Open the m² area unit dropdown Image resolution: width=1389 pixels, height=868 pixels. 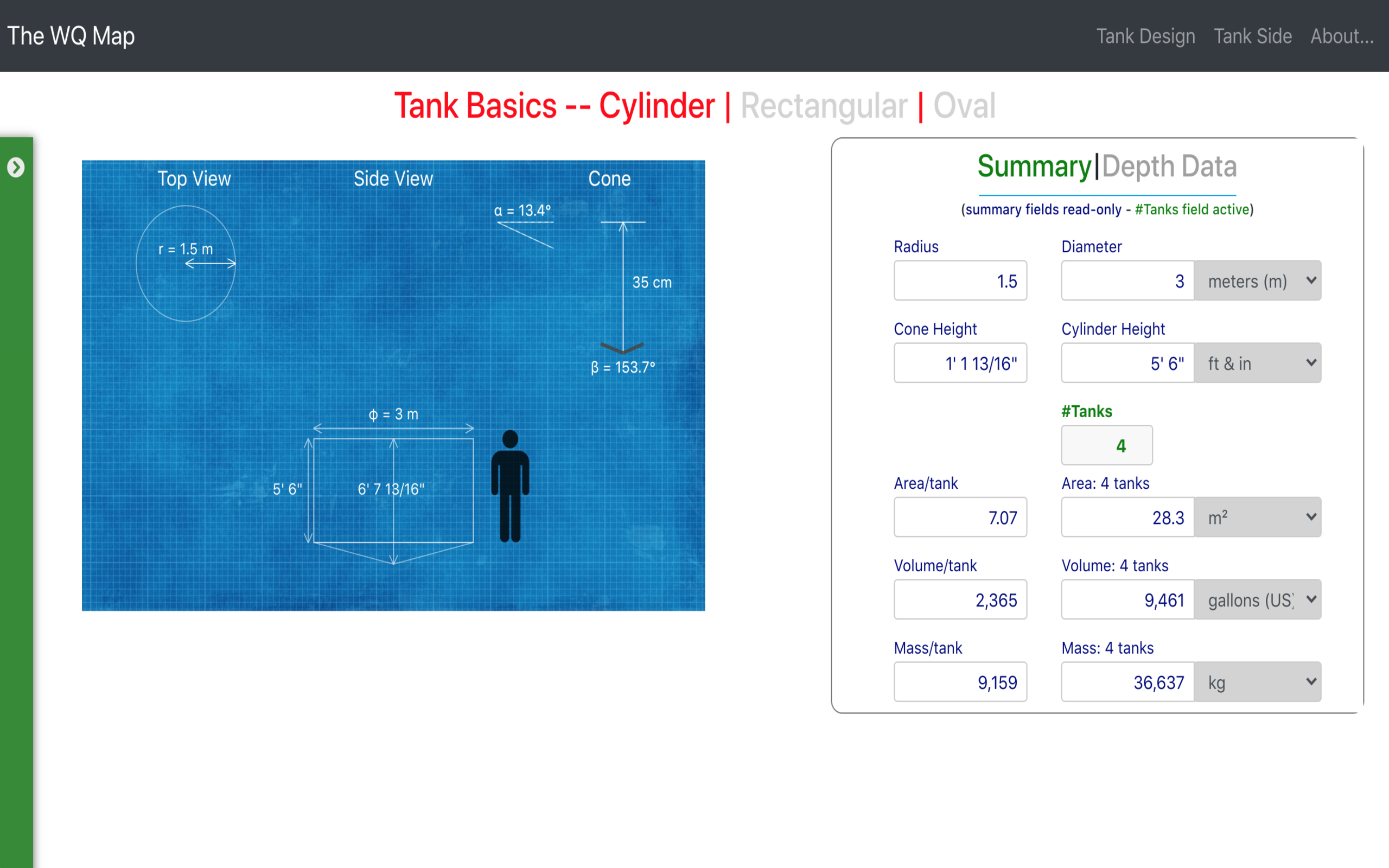(x=1257, y=517)
